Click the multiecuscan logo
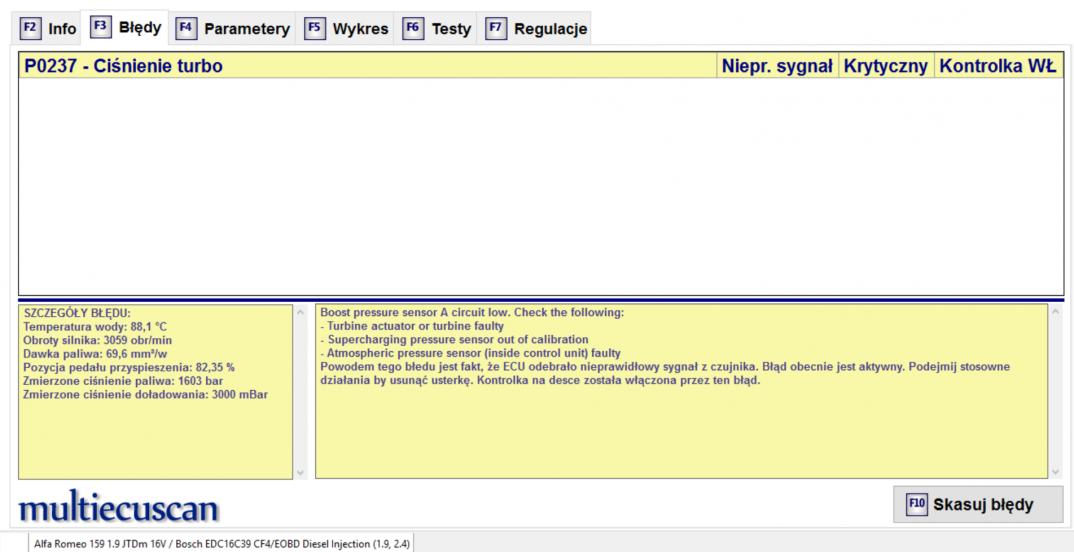The height and width of the screenshot is (552, 1074). click(119, 507)
